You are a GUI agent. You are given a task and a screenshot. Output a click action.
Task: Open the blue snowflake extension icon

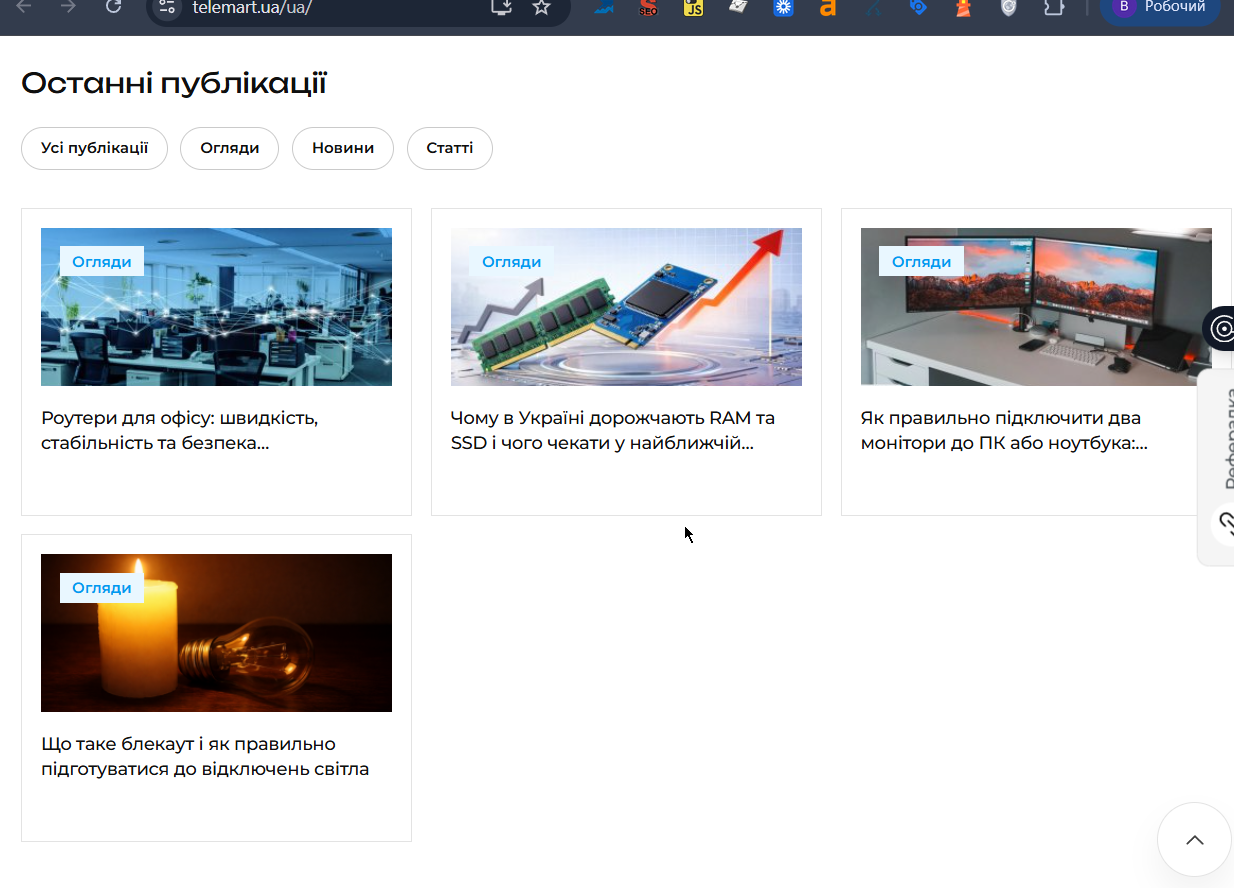(784, 8)
